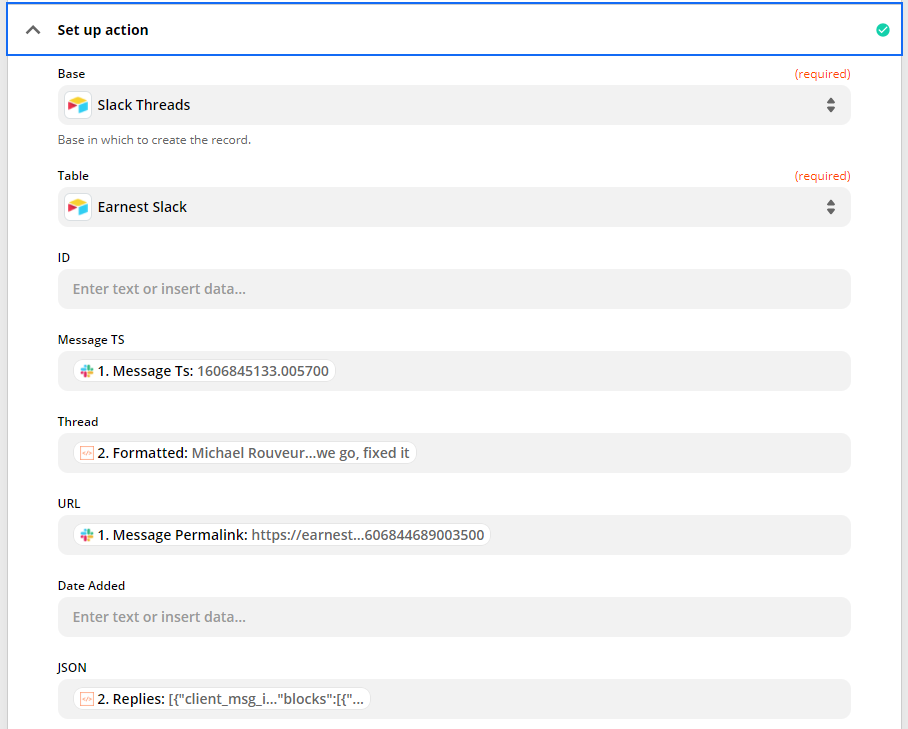The image size is (908, 729).
Task: Select the Formatted Michael Rouveur pill
Action: 244,453
